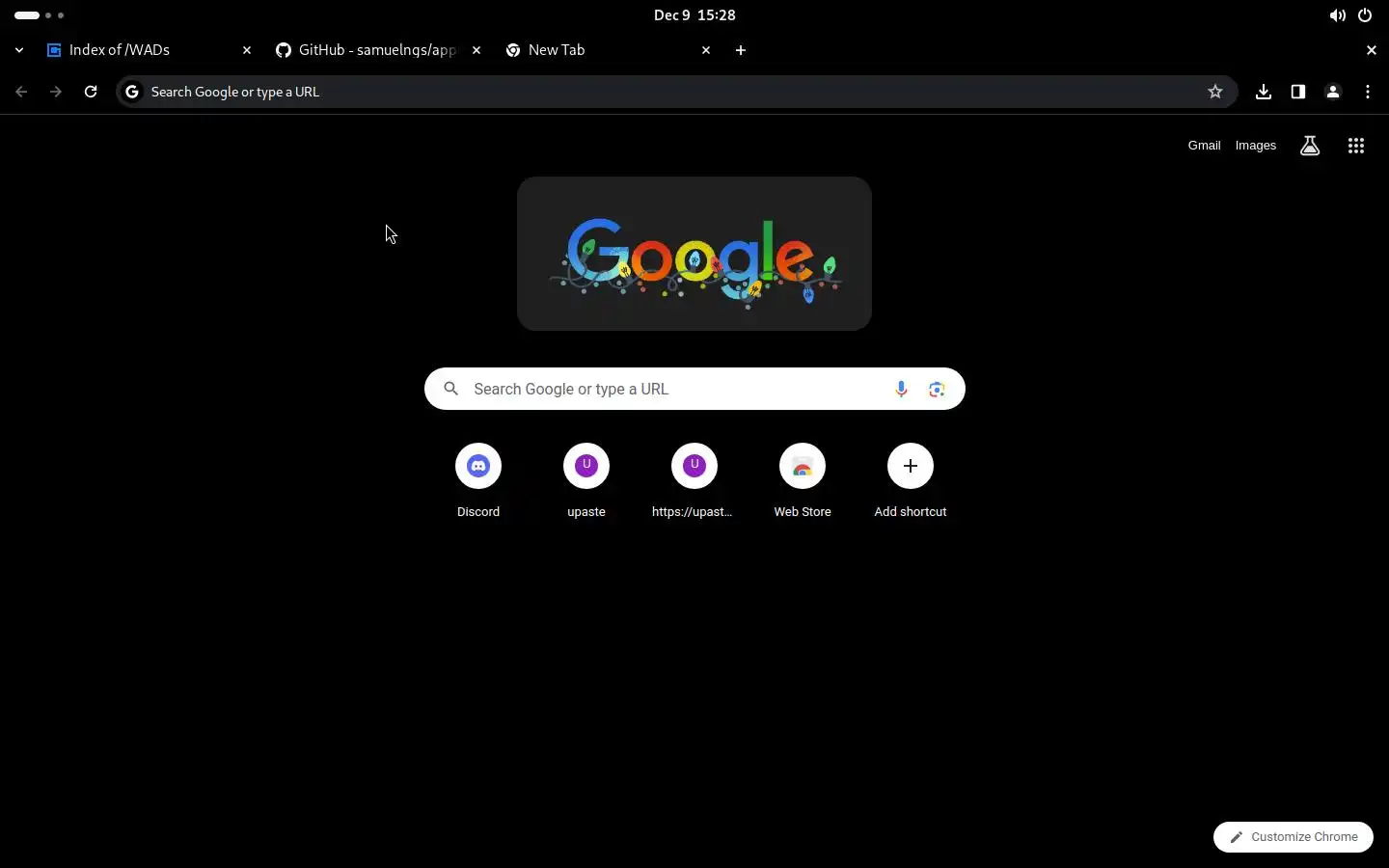Switch to the GitHub samuelngs tab

click(379, 50)
